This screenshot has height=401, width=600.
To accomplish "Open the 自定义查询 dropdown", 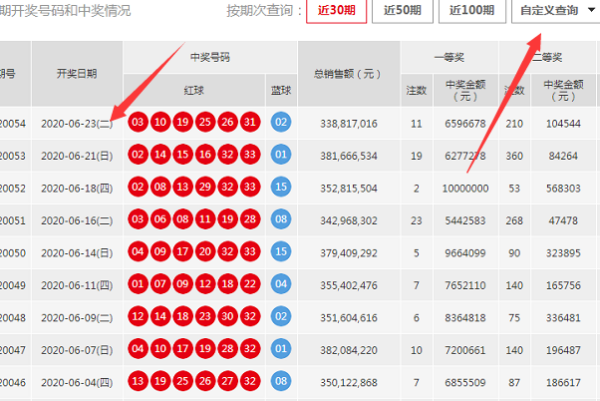I will click(554, 12).
